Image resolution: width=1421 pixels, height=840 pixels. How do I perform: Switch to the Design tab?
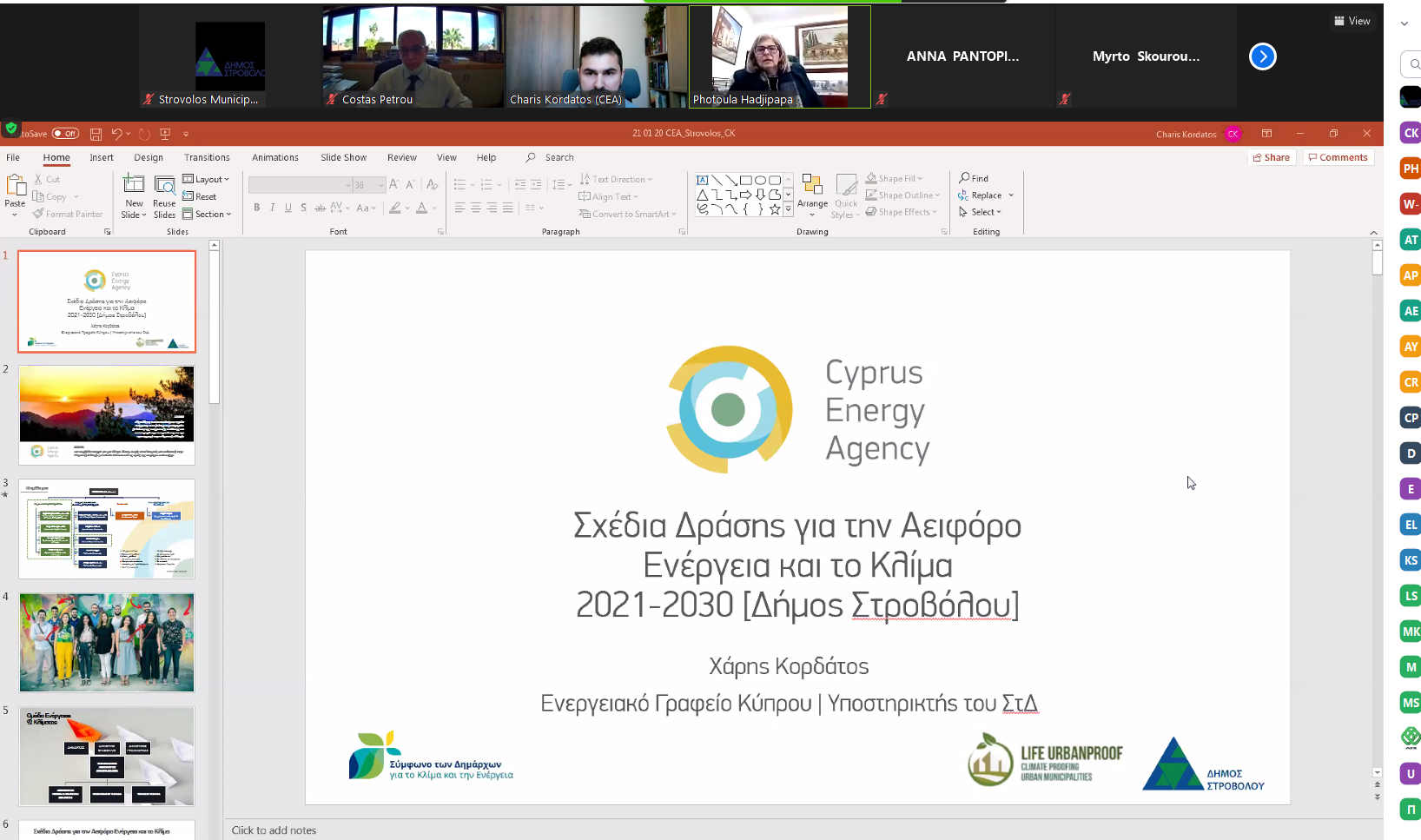[149, 157]
